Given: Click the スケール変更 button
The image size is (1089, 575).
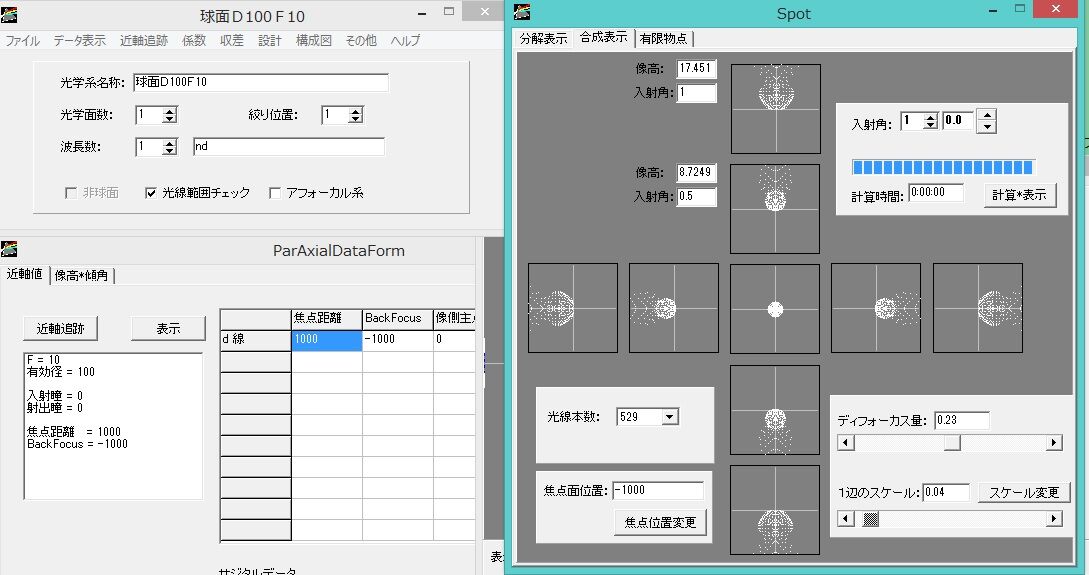Looking at the screenshot, I should (x=1024, y=493).
